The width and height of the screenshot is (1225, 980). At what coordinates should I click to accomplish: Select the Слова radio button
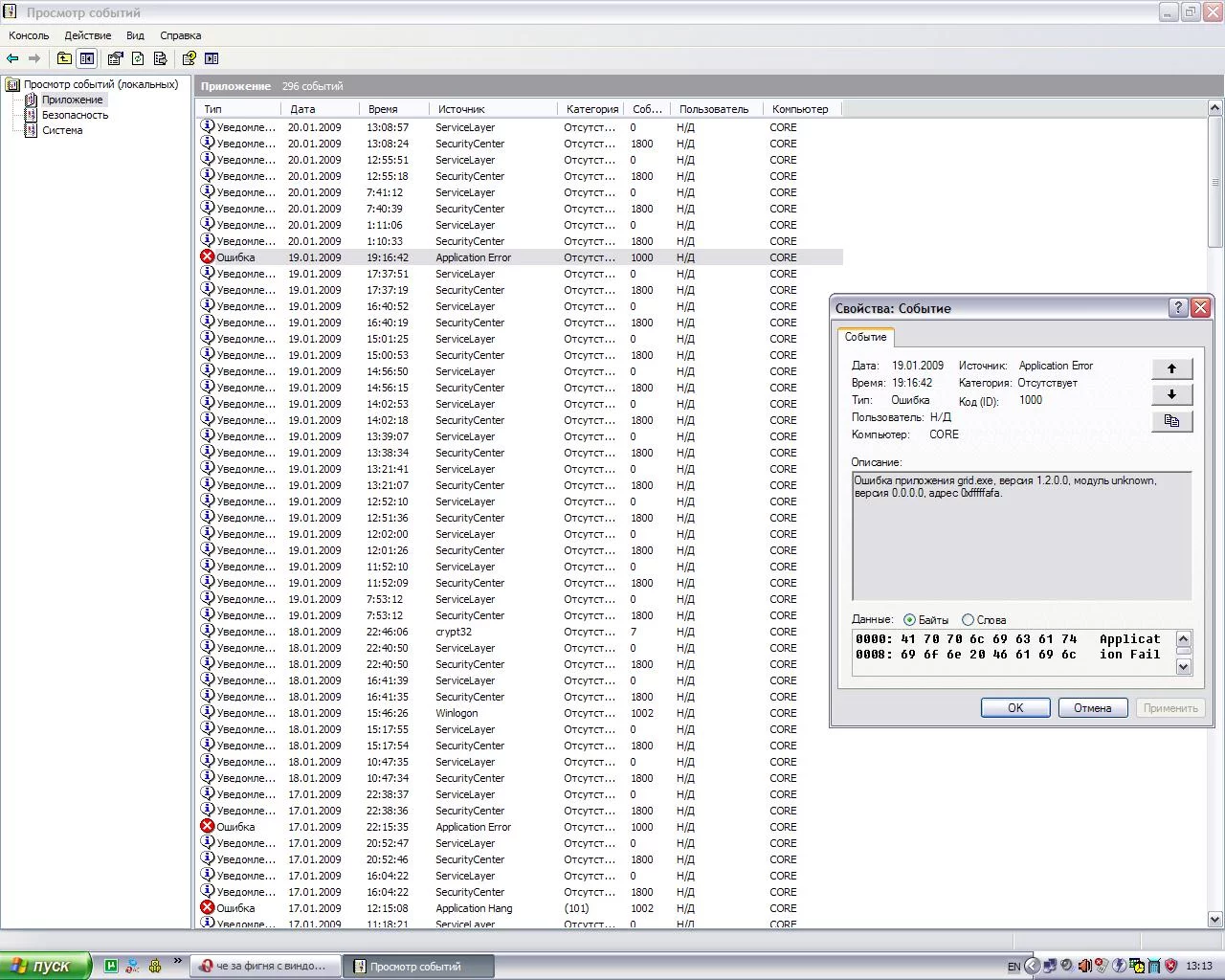pyautogui.click(x=968, y=620)
